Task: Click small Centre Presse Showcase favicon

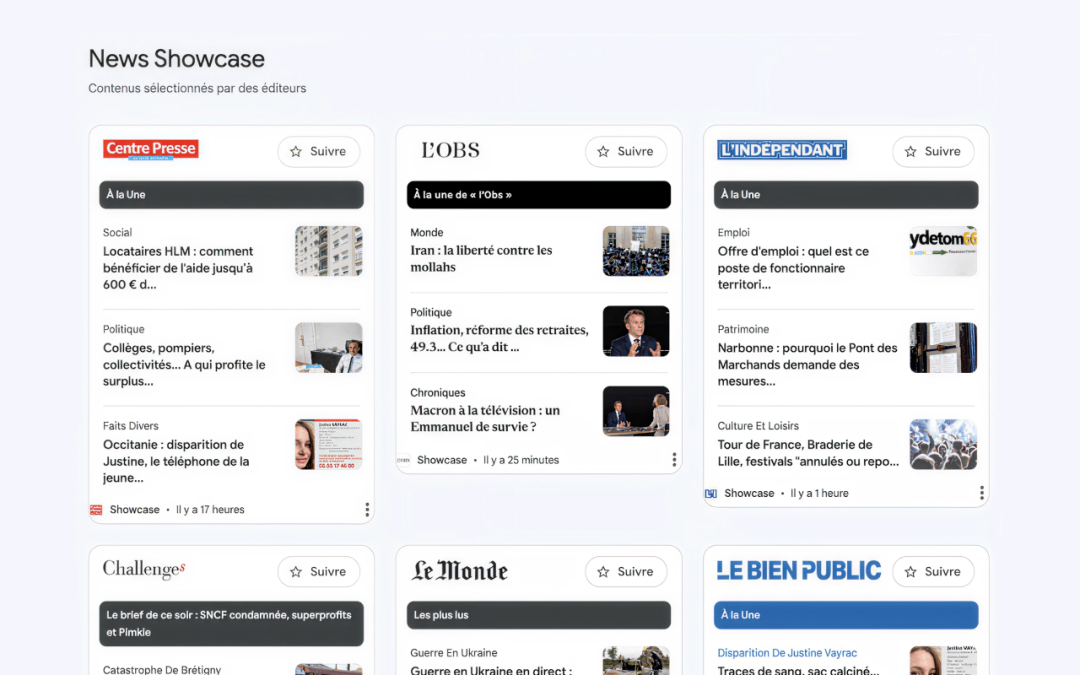Action: 96,510
